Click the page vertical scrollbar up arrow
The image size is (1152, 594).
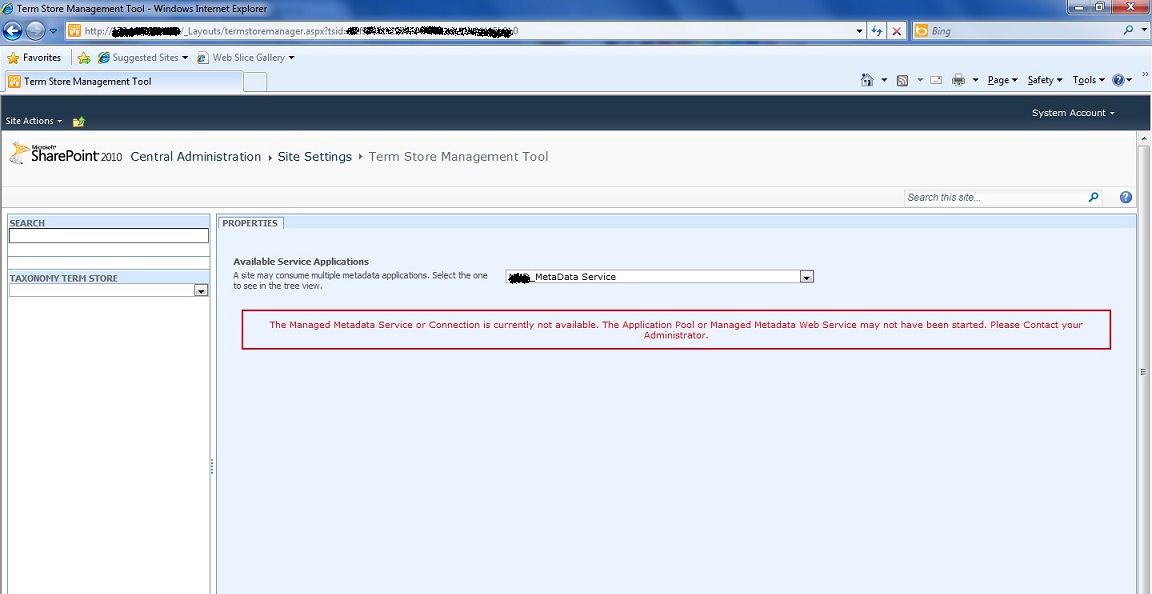[1145, 139]
